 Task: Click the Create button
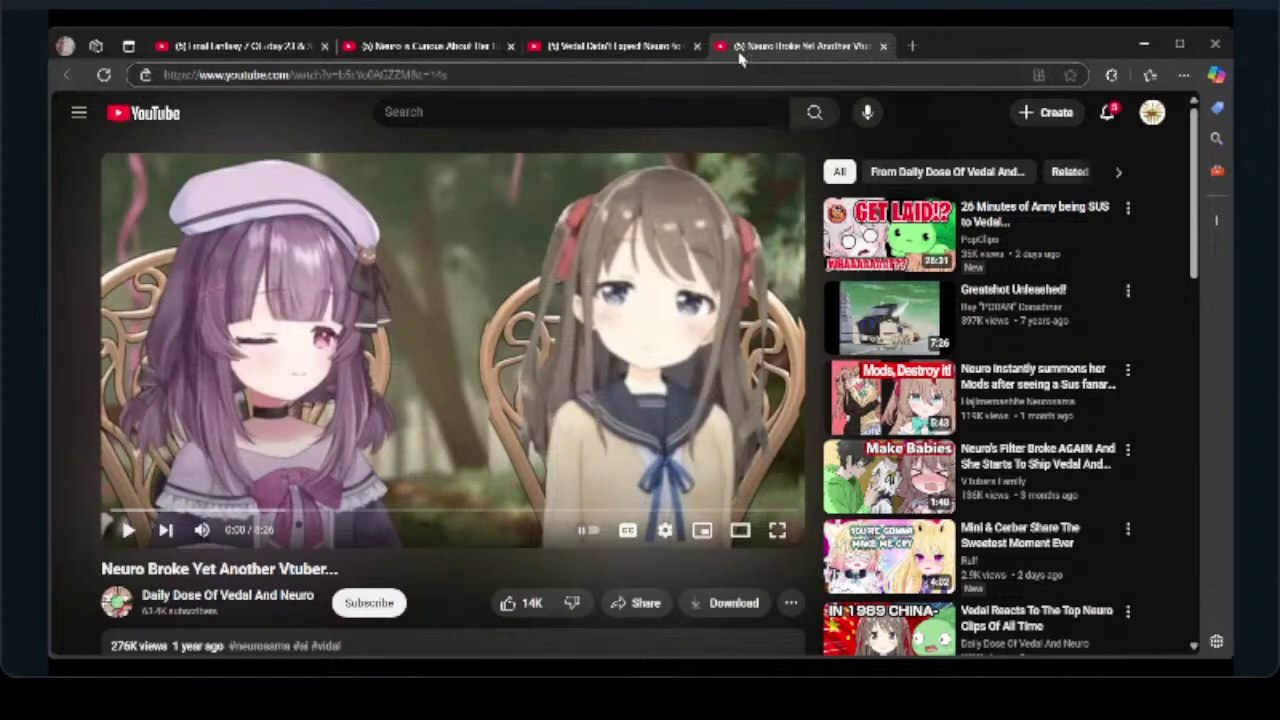coord(1046,113)
